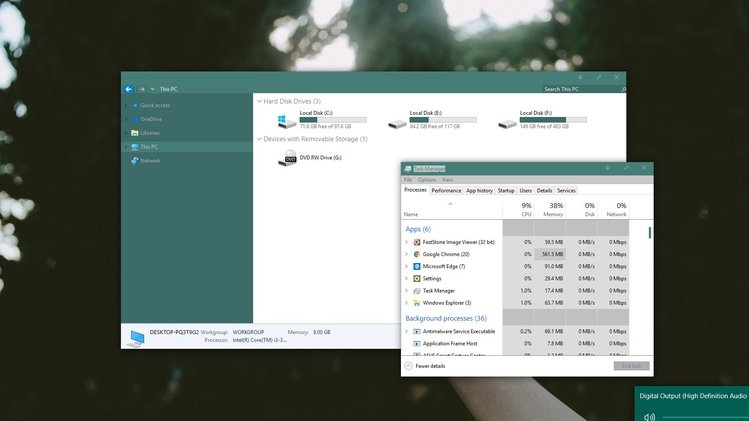
Task: Click the FastStone Image Viewer icon
Action: pyautogui.click(x=417, y=242)
